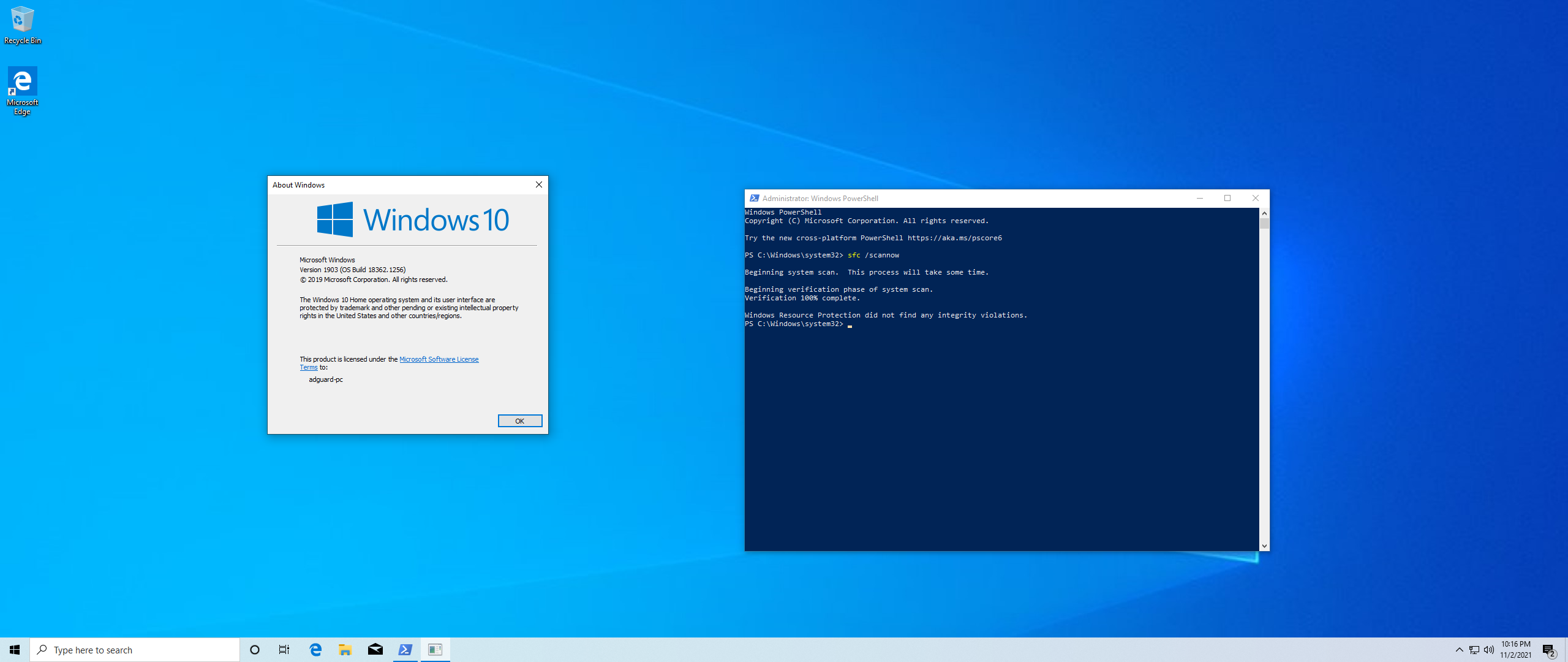This screenshot has width=1568, height=662.
Task: Click 'Verification 100% complete.' line in PowerShell
Action: coord(802,298)
